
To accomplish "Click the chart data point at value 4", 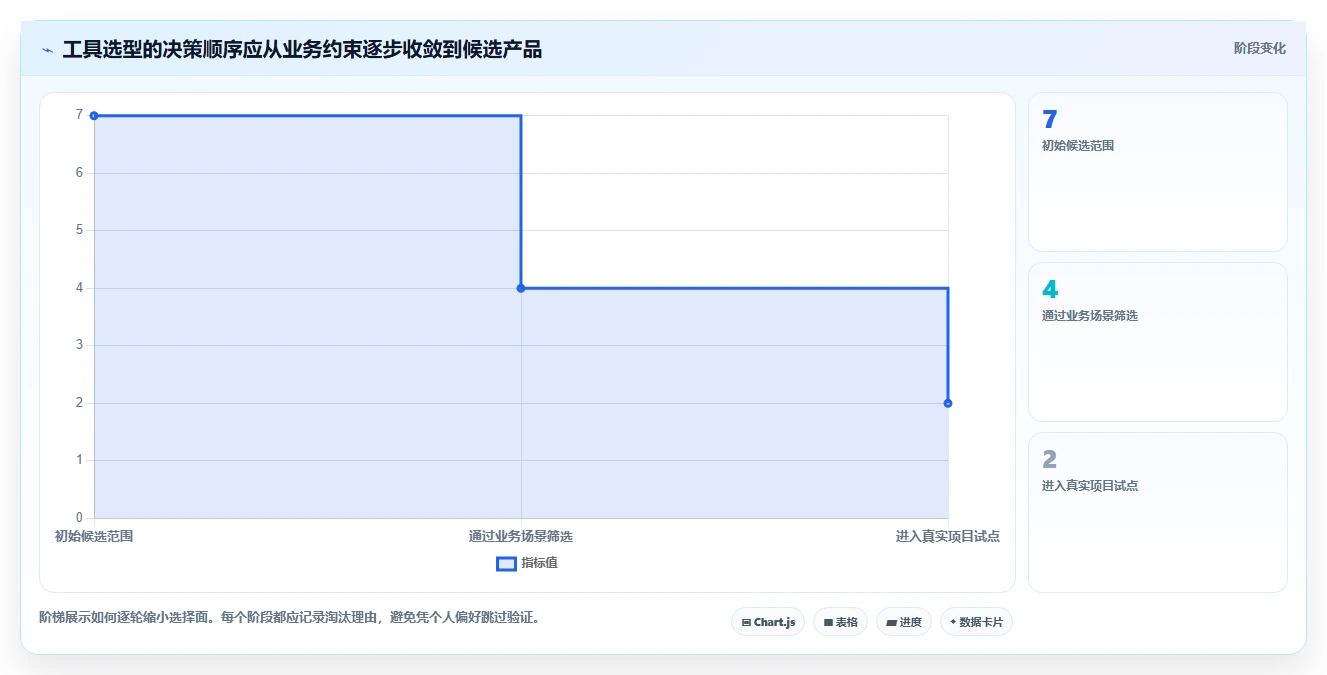I will click(x=521, y=288).
